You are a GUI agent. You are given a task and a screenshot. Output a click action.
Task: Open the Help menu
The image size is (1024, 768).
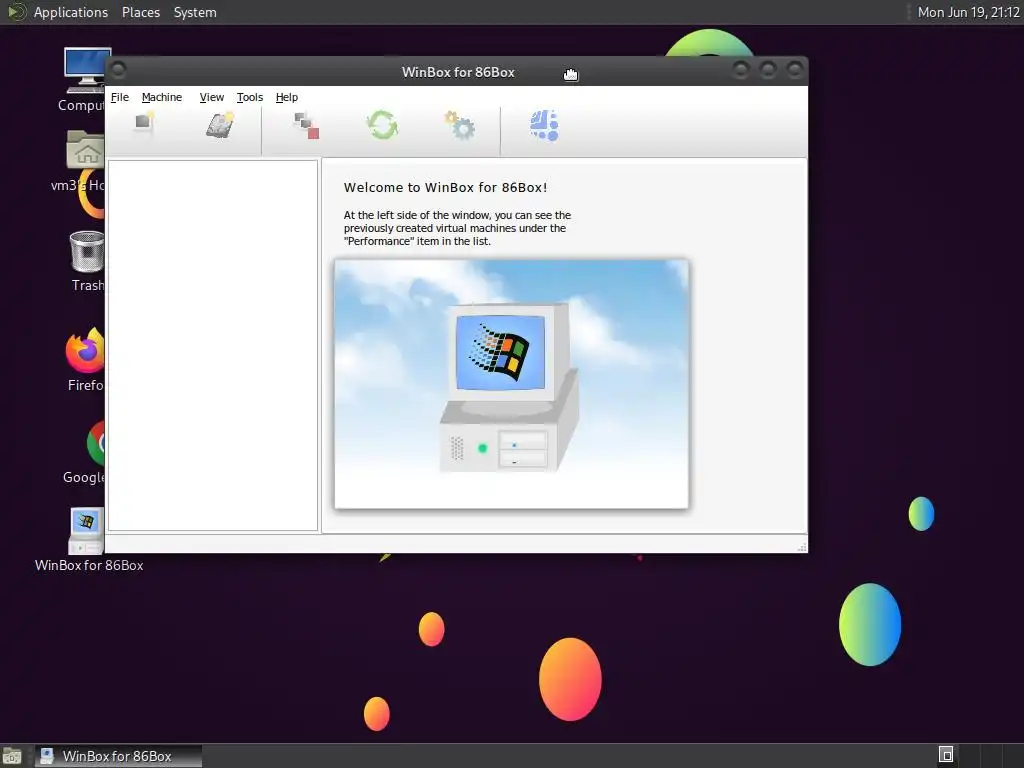coord(287,97)
